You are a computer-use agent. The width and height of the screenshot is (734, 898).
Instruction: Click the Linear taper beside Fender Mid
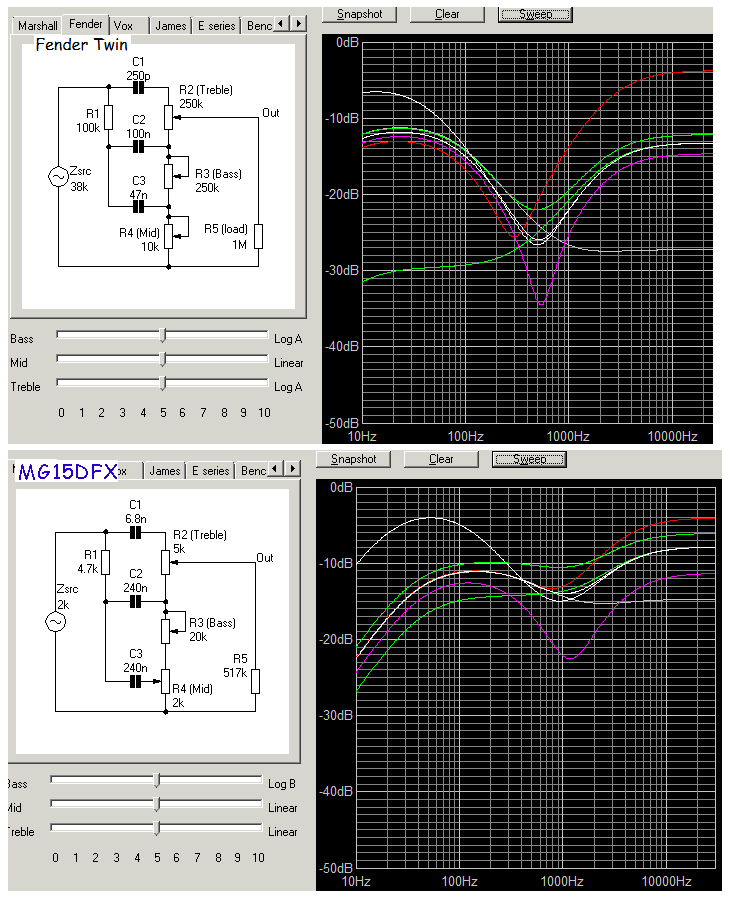point(289,363)
